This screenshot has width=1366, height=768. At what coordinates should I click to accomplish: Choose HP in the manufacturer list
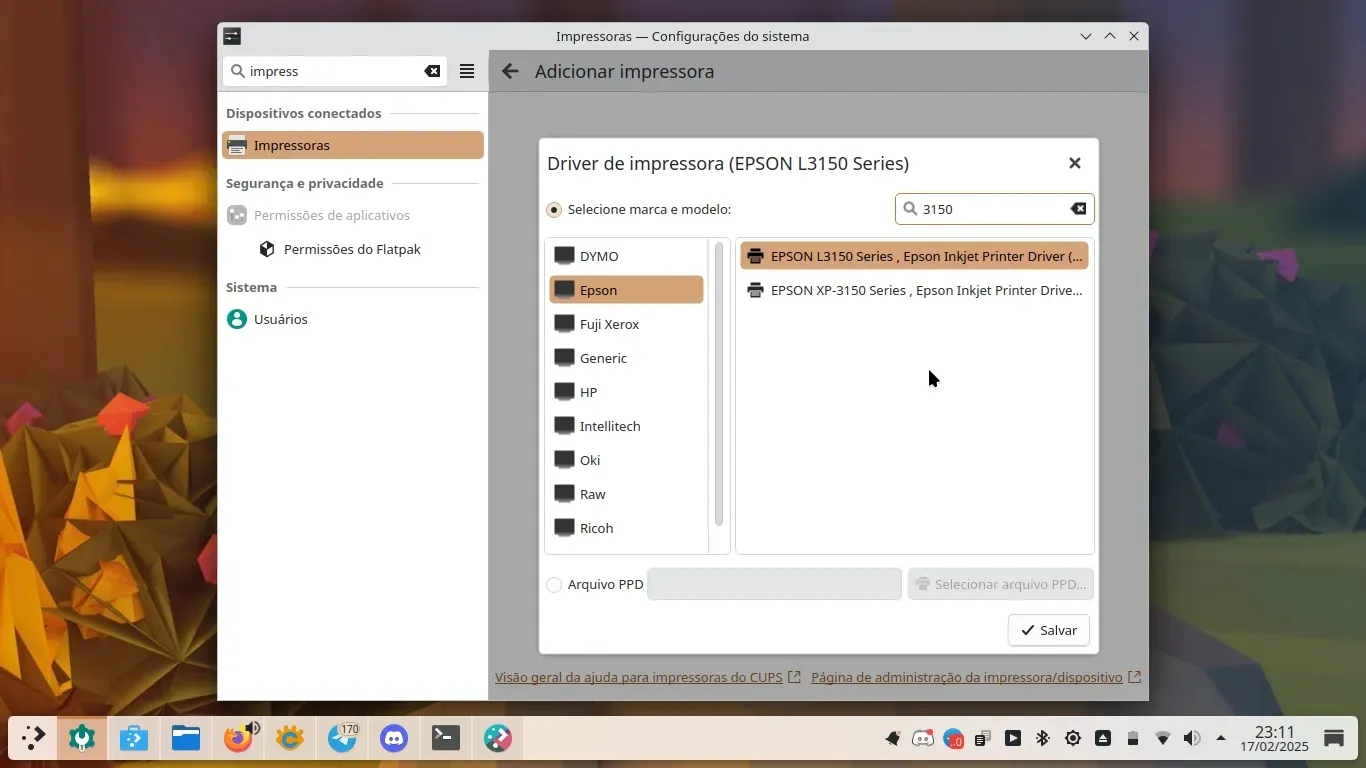pos(588,392)
